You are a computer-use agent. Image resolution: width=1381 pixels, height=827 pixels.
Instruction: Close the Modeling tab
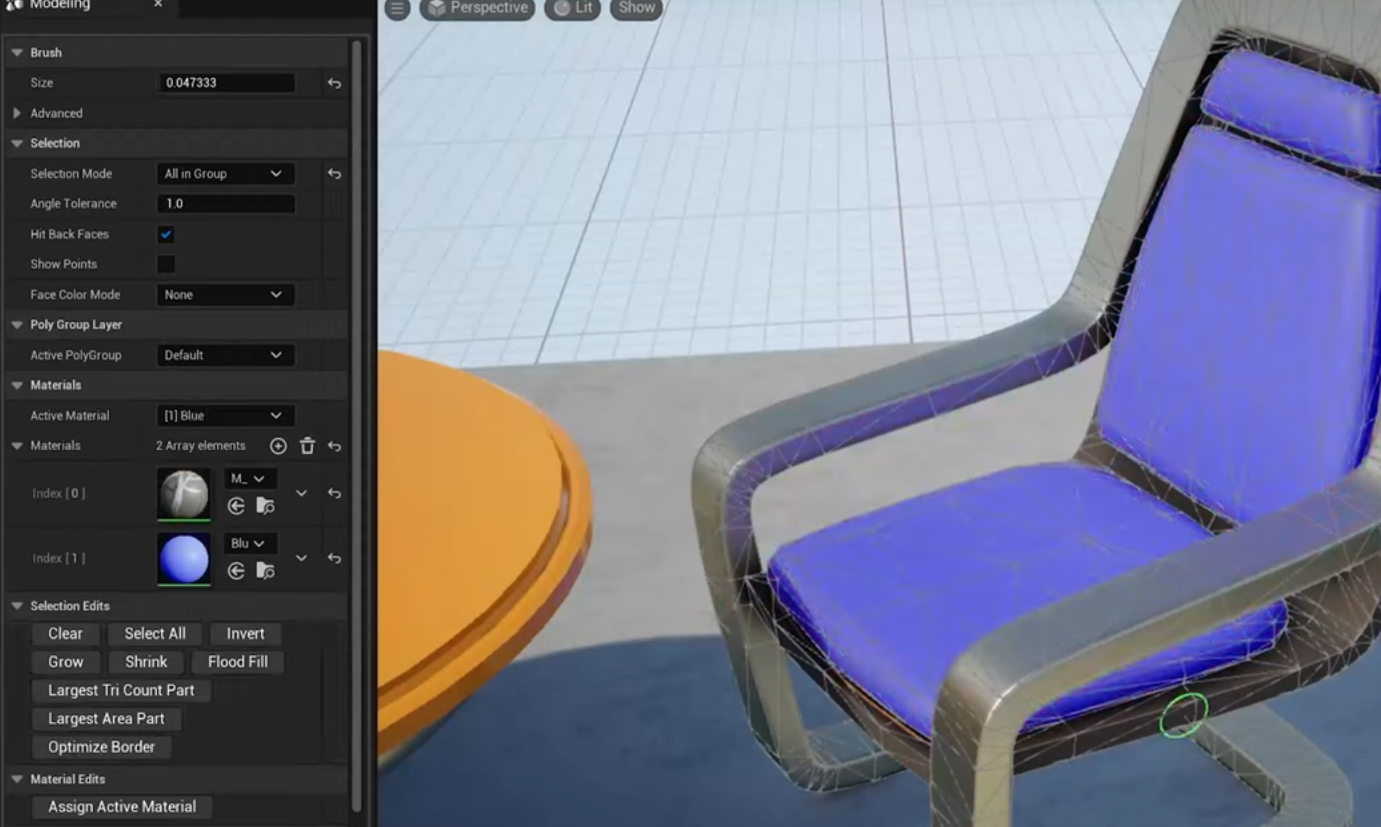[x=158, y=5]
